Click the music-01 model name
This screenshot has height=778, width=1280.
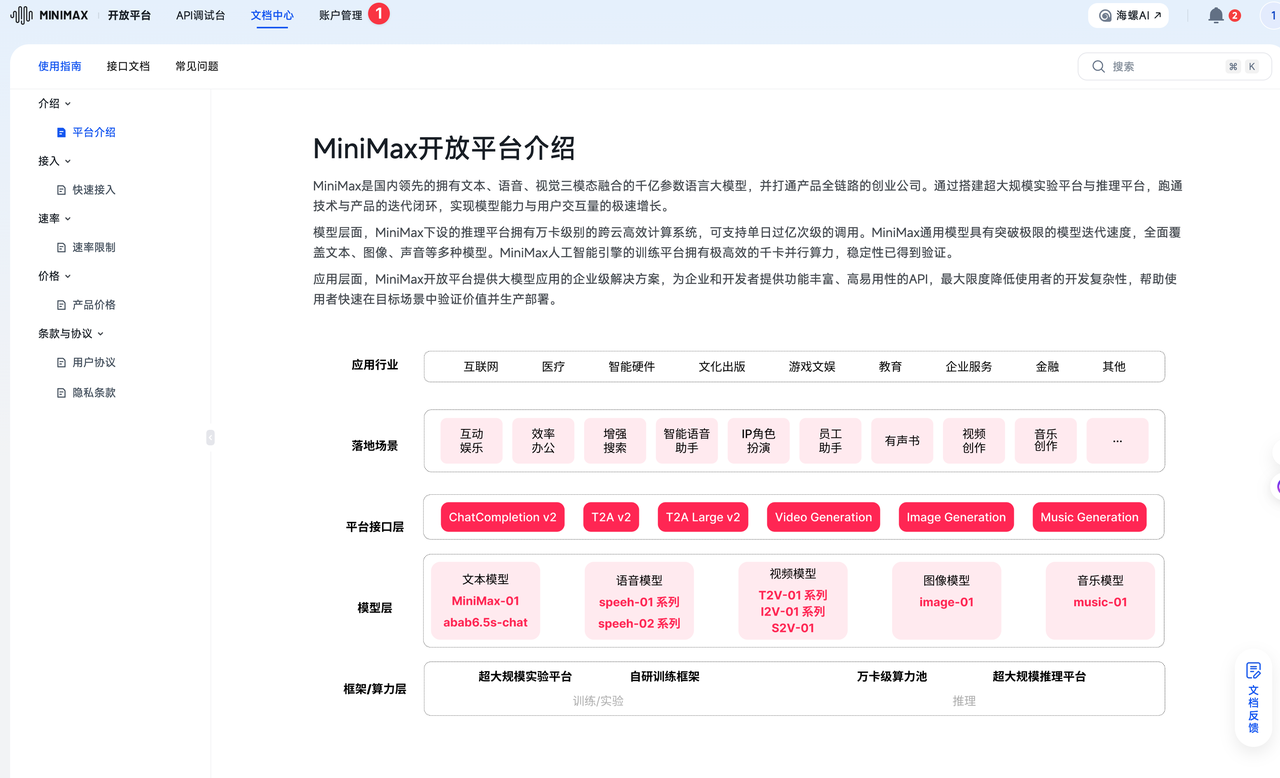pos(1100,602)
